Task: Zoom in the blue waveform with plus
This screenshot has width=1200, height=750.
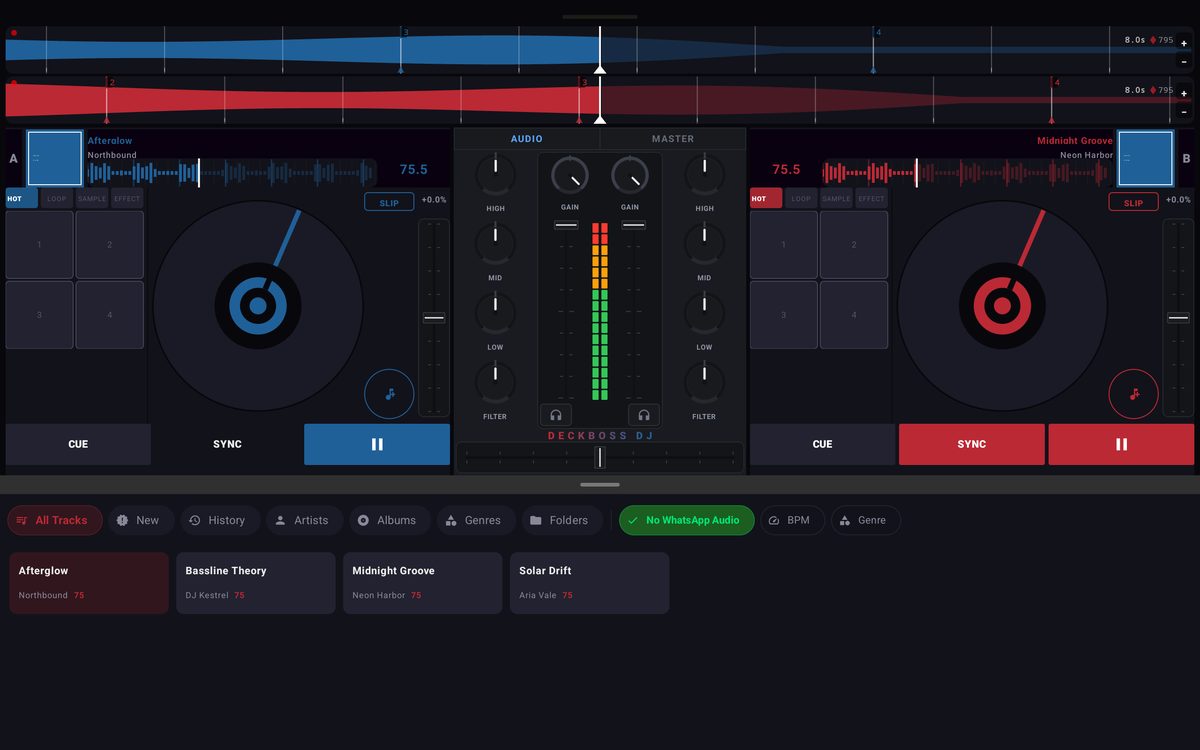Action: (x=1184, y=43)
